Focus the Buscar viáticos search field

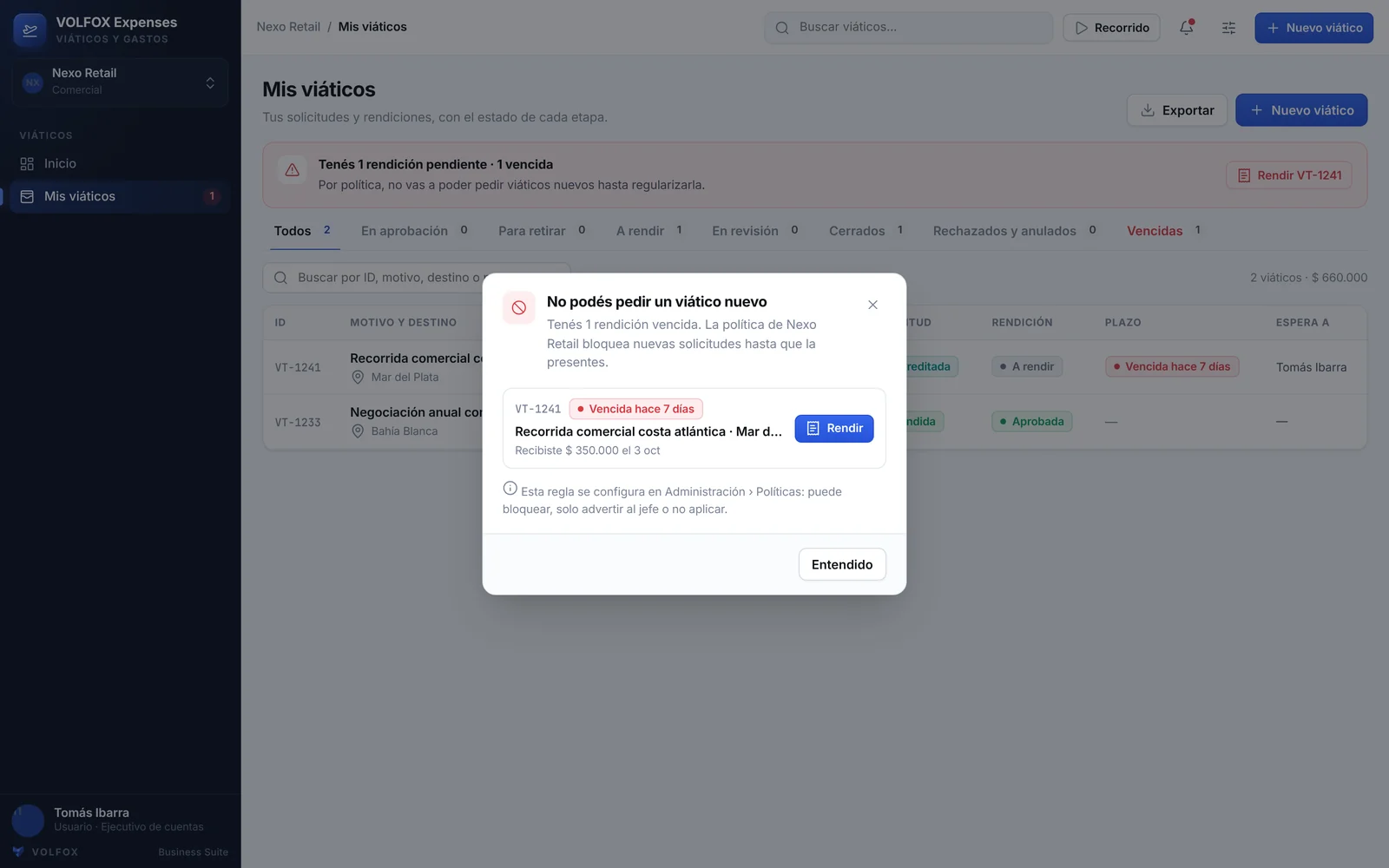[908, 28]
